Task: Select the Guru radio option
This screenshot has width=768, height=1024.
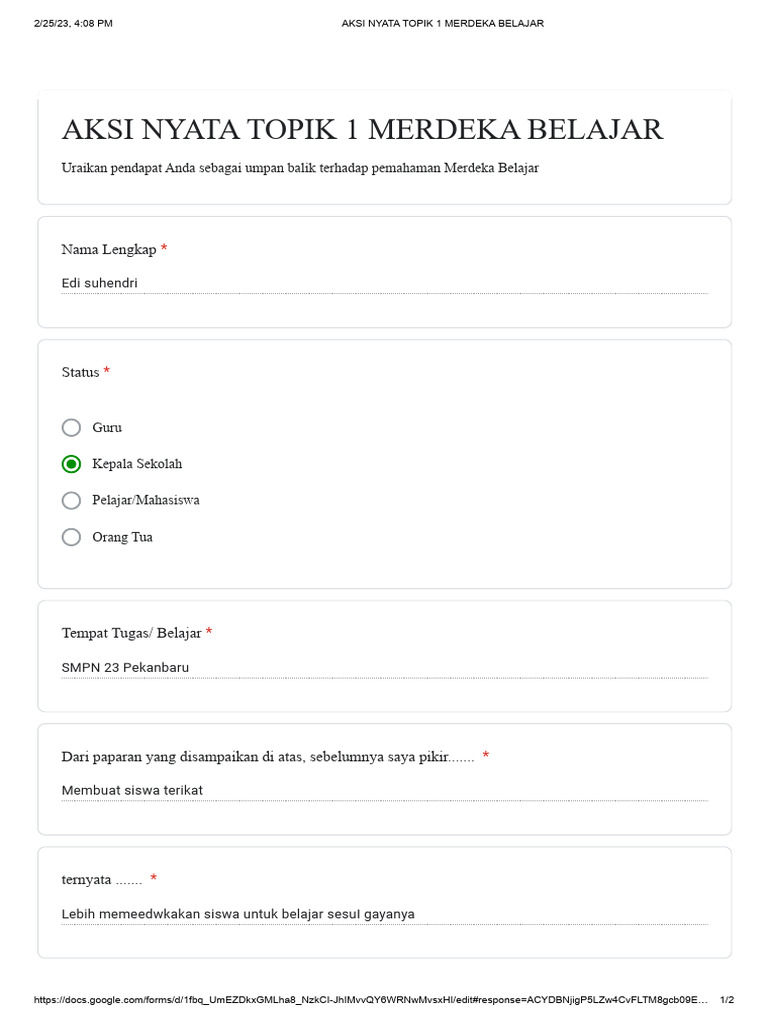Action: pyautogui.click(x=71, y=428)
